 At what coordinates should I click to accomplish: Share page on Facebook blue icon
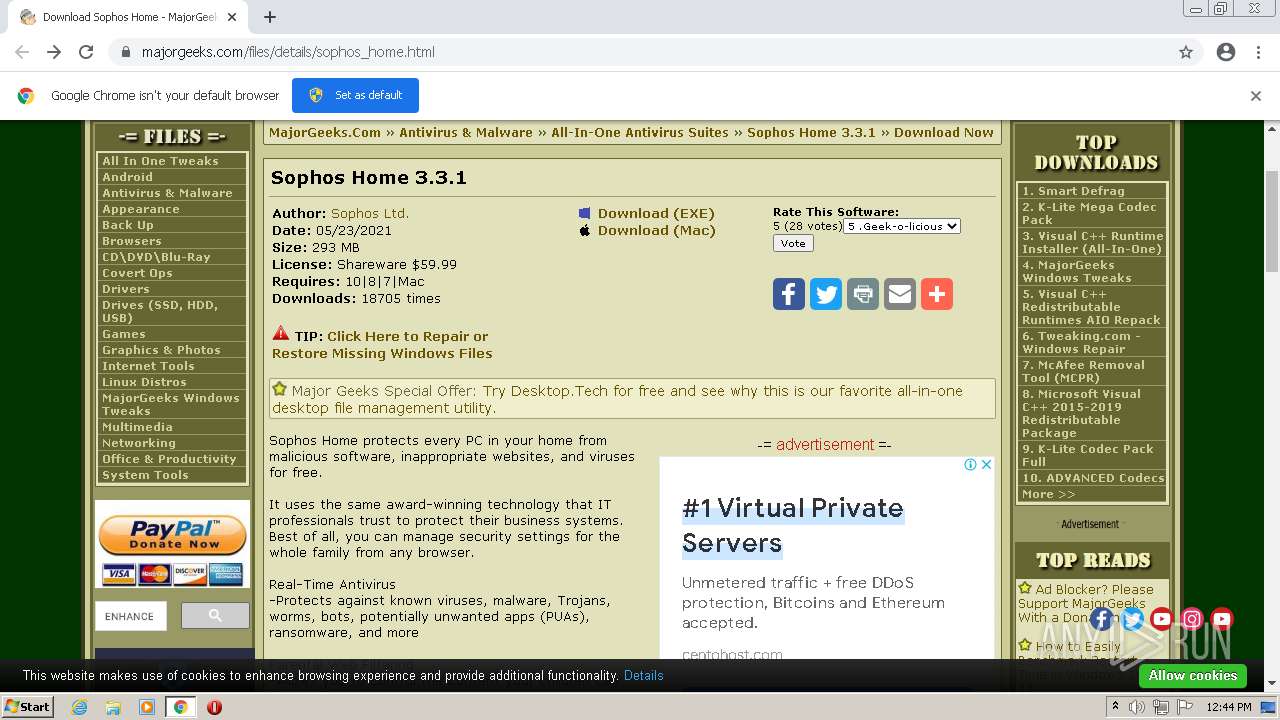pyautogui.click(x=789, y=294)
